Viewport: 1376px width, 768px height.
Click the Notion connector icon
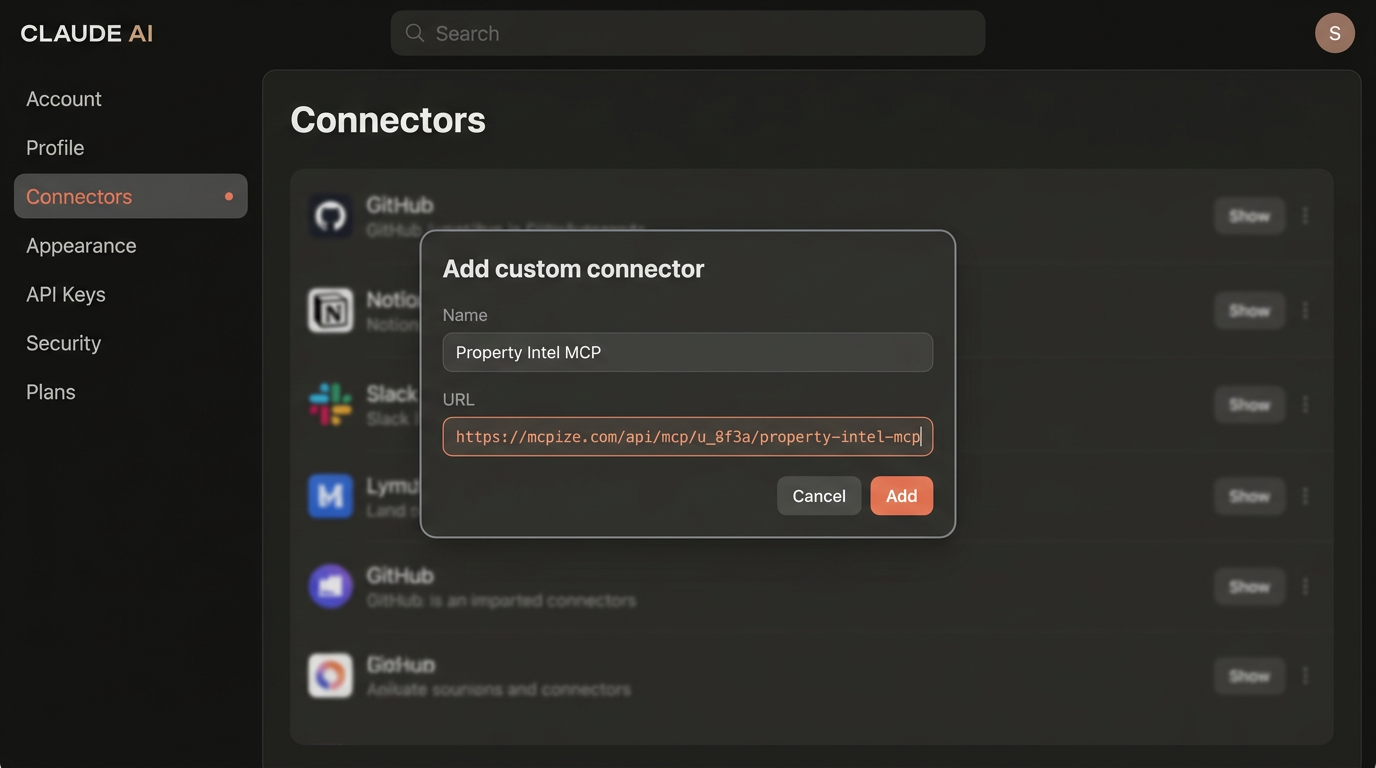pyautogui.click(x=330, y=310)
